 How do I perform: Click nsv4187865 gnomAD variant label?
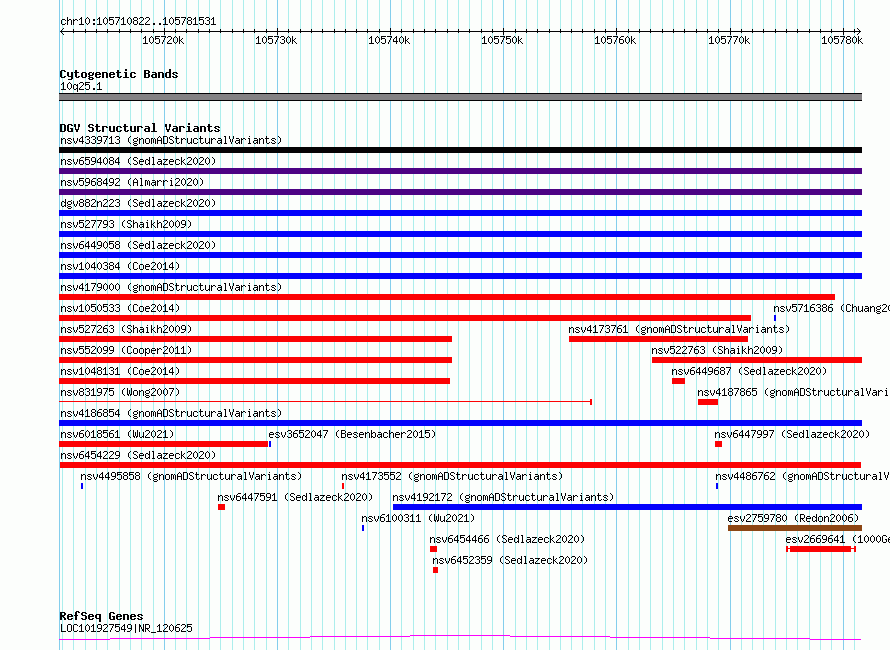[x=793, y=392]
